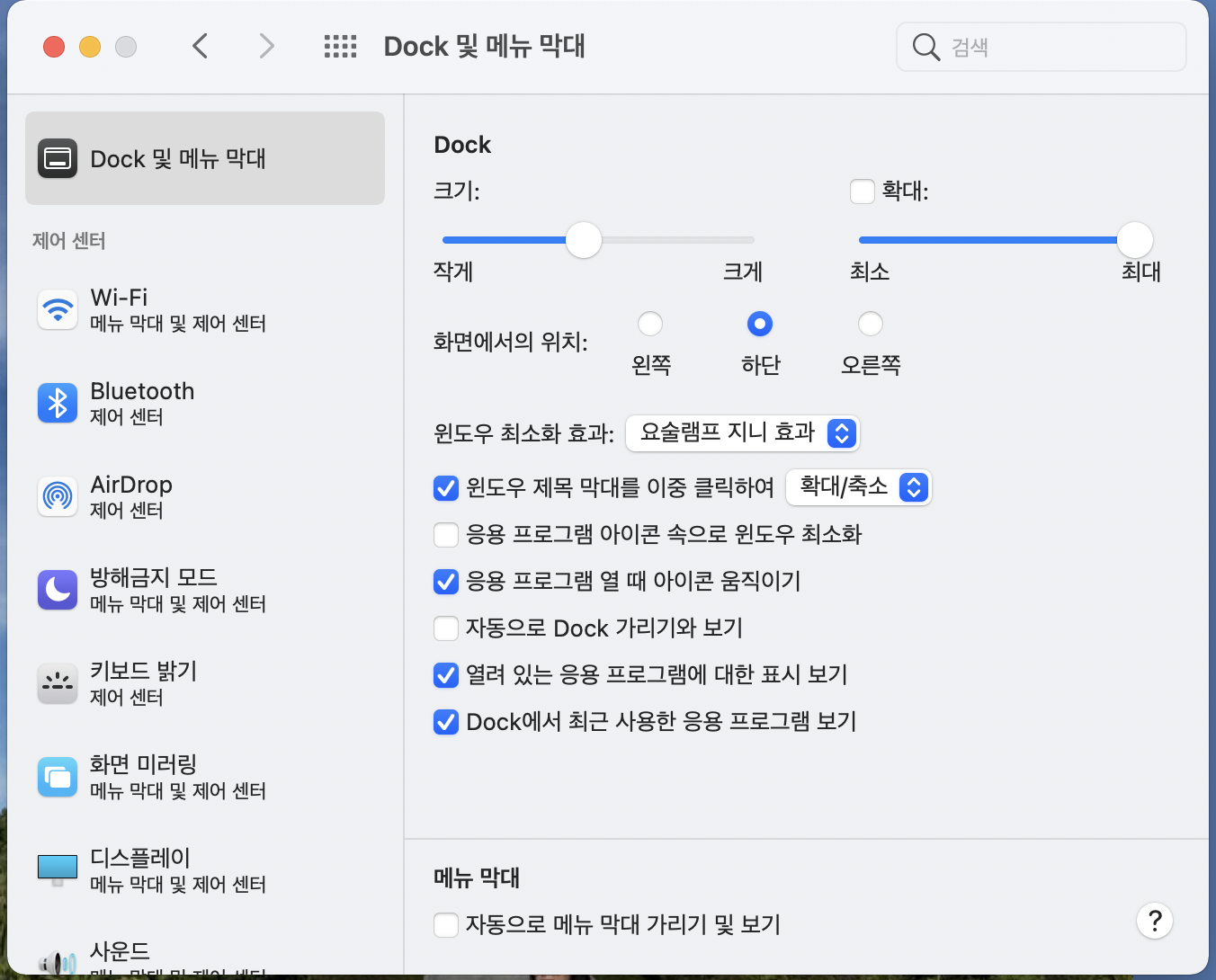Enable 응용 프로그램 아이콘 속으로 윈도우 최소화
The height and width of the screenshot is (980, 1216).
446,535
